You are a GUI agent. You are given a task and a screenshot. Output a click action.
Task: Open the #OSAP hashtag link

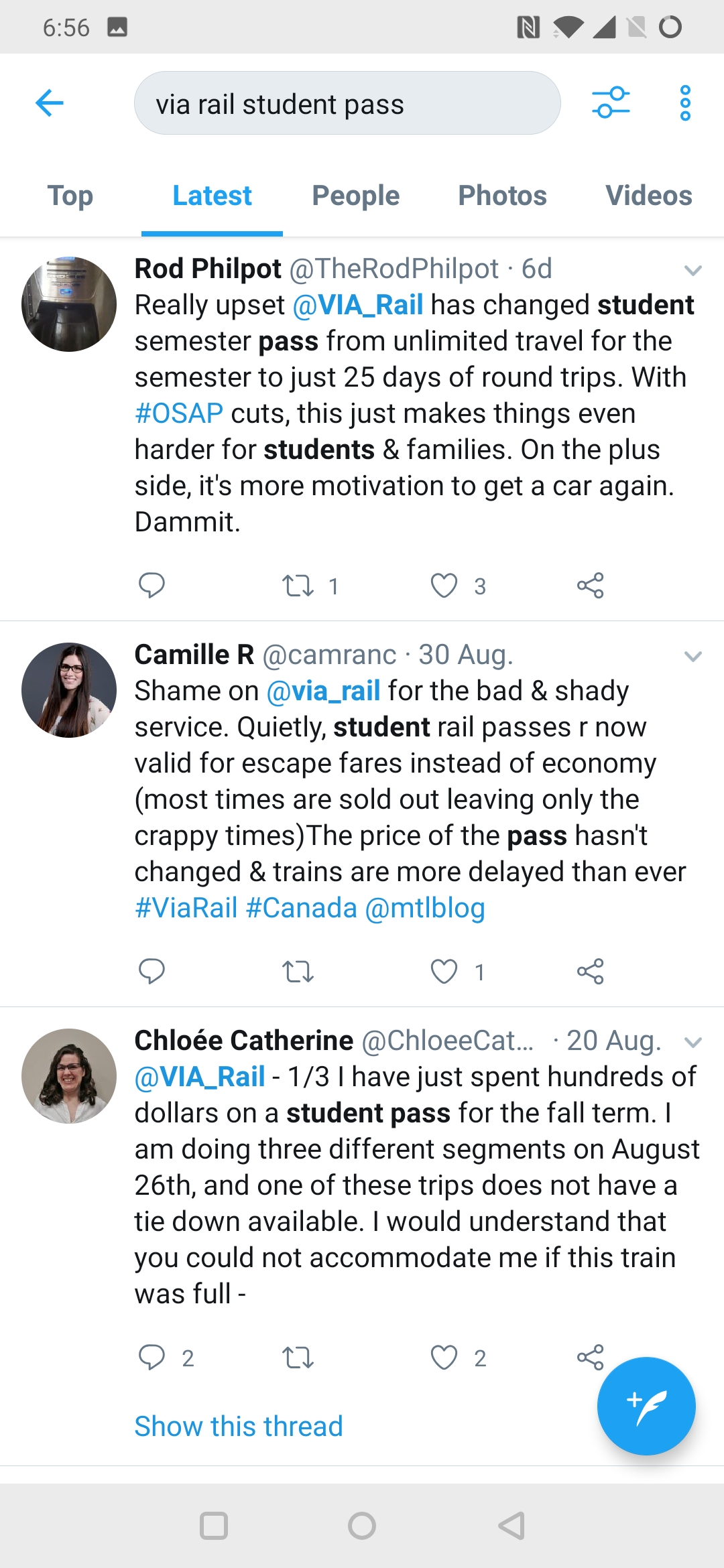pyautogui.click(x=179, y=413)
